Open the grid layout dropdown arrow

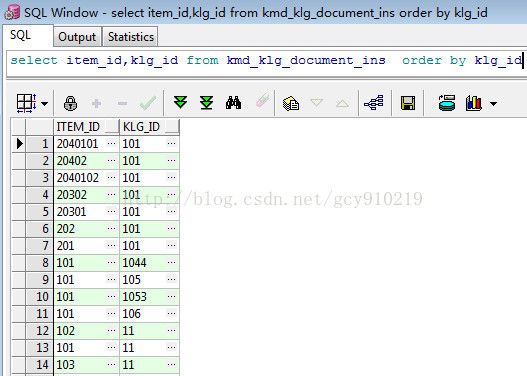coord(44,103)
